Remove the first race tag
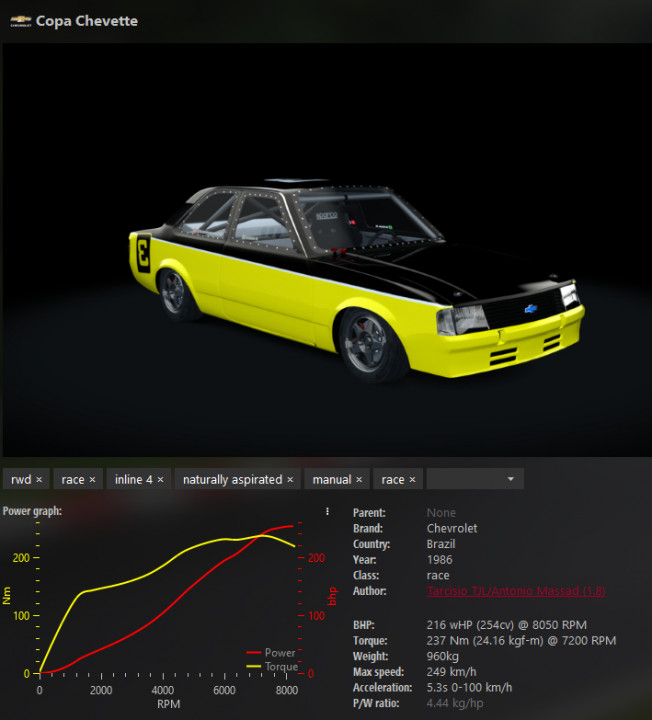Image resolution: width=652 pixels, height=720 pixels. click(x=92, y=479)
